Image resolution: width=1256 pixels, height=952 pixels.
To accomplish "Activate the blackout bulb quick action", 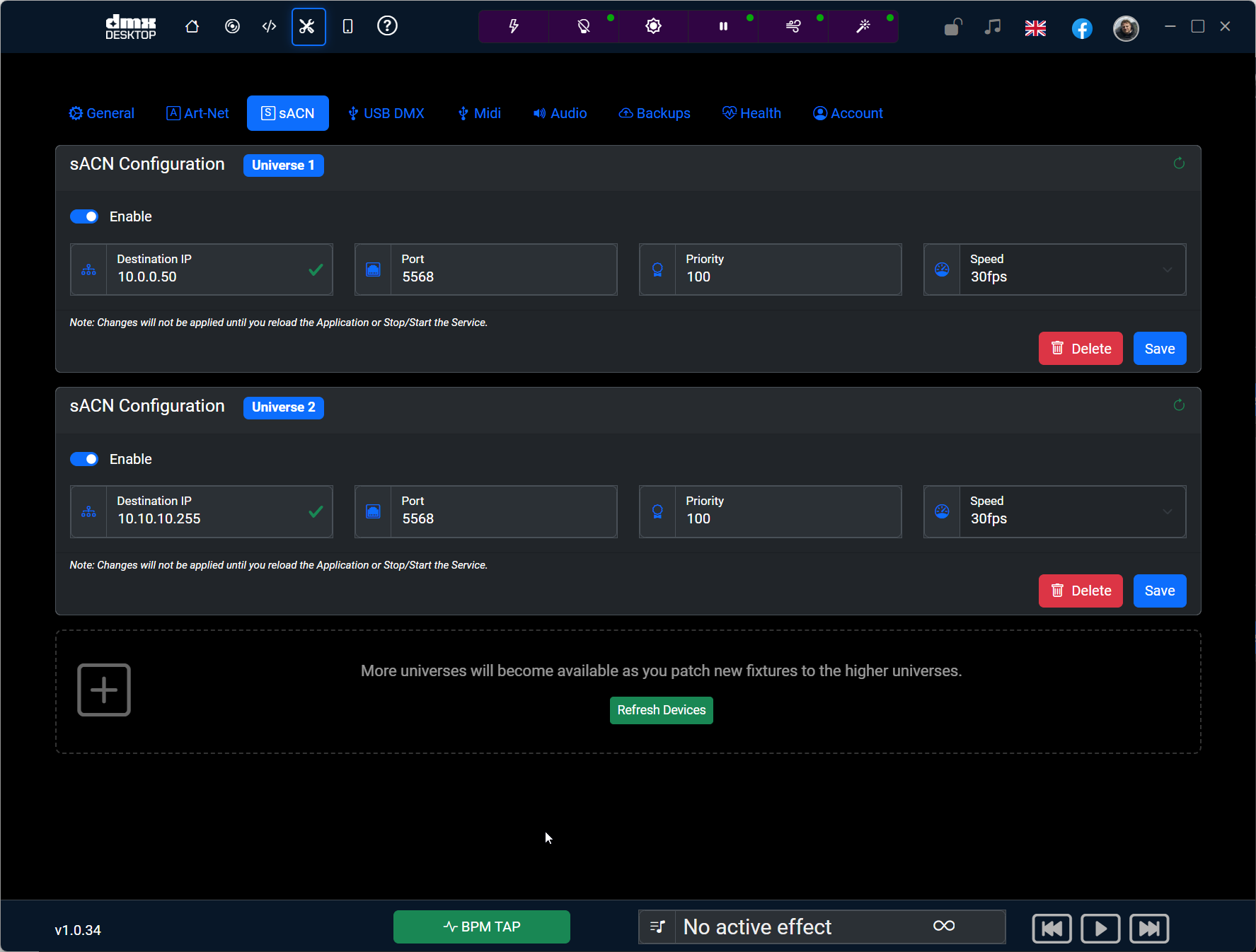I will 582,26.
